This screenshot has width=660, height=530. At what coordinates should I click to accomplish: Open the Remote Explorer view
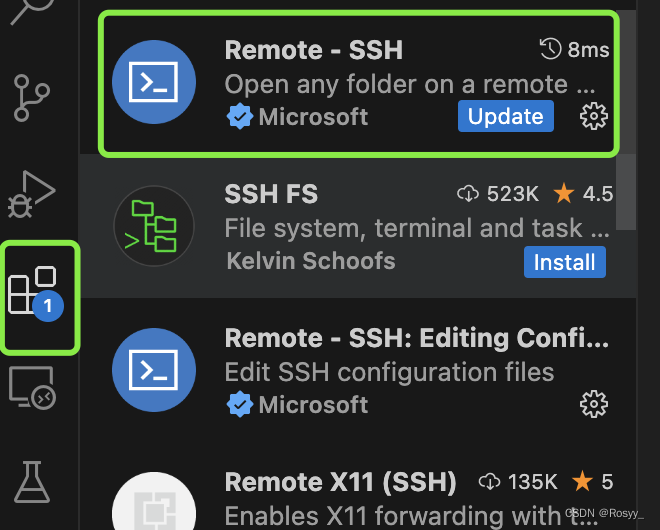[x=32, y=388]
